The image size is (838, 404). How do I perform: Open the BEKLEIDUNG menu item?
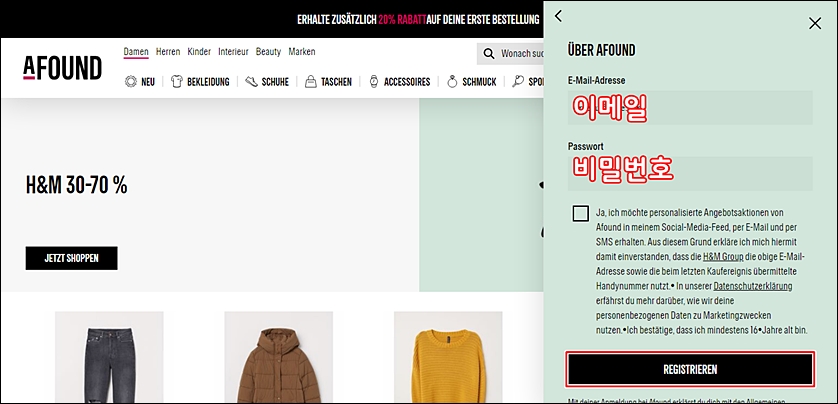click(208, 82)
